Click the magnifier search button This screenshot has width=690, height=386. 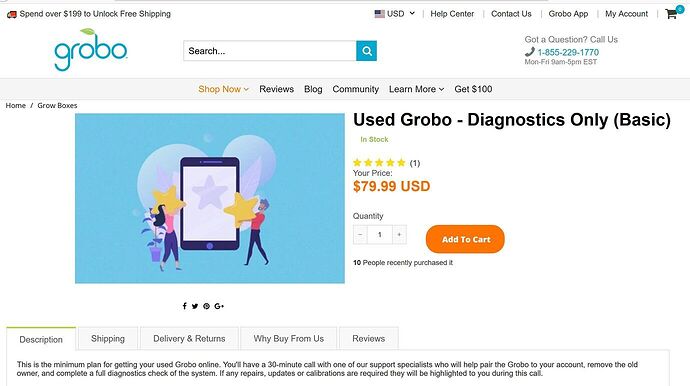pyautogui.click(x=366, y=51)
